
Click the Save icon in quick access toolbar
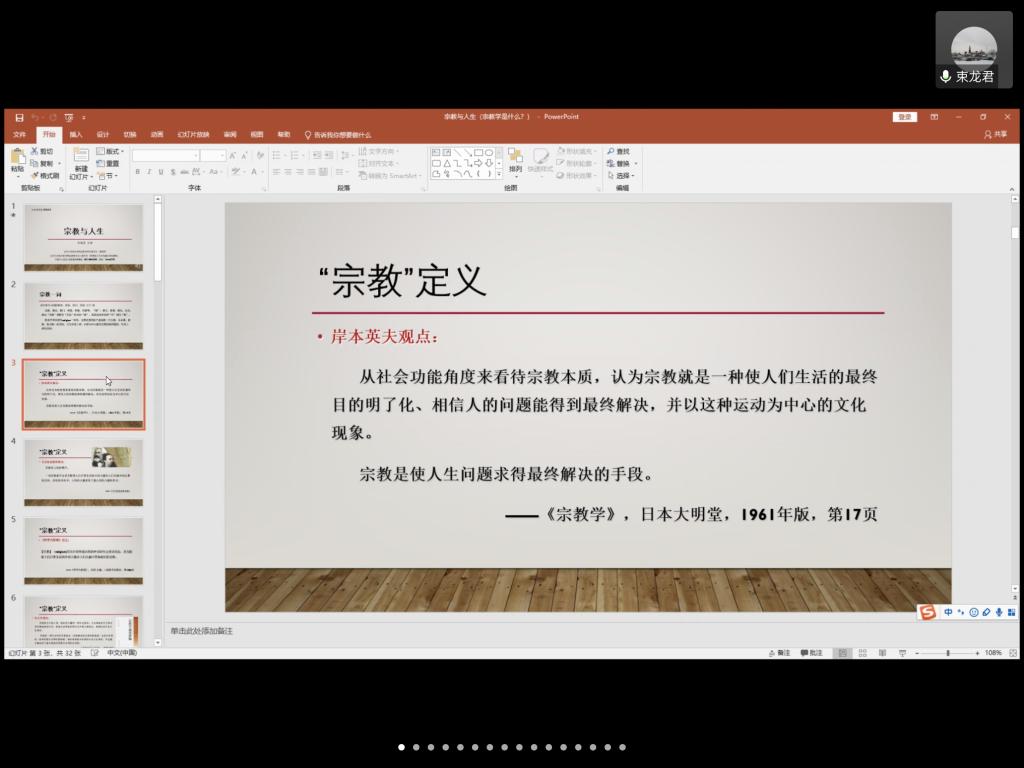19,117
